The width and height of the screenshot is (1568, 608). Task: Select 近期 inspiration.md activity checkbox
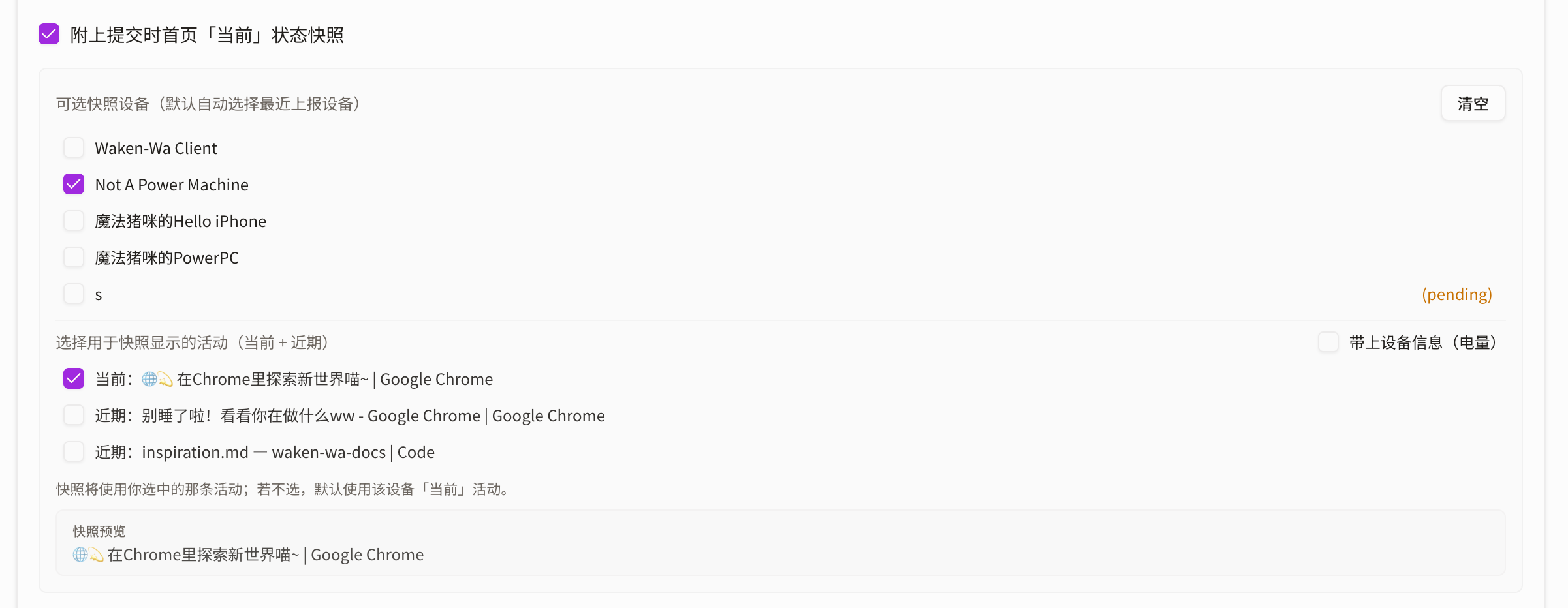pos(74,451)
